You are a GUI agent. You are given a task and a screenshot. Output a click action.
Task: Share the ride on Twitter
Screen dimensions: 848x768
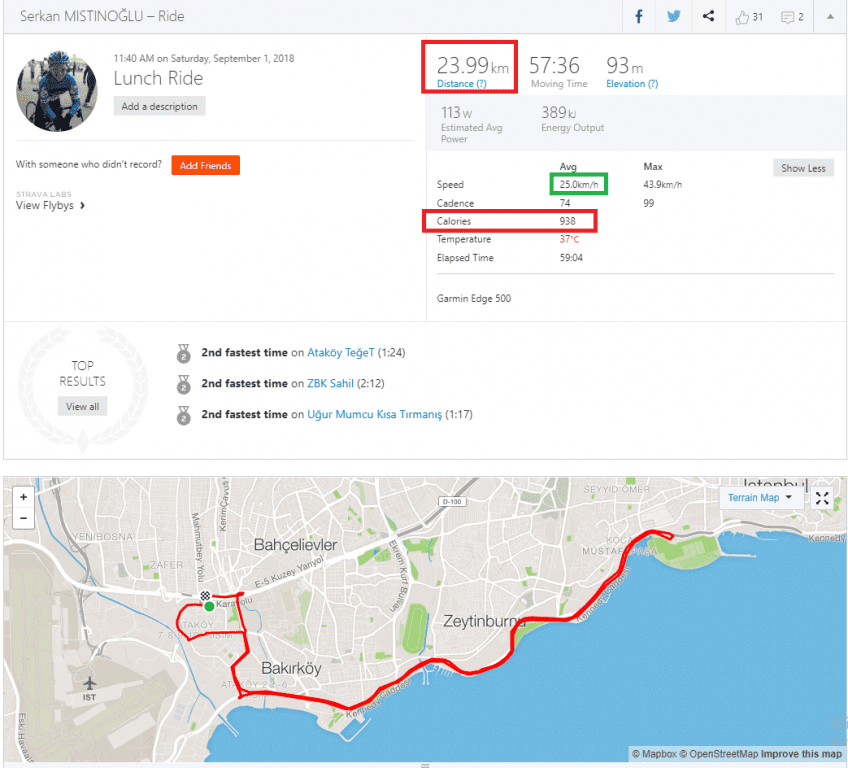[673, 16]
